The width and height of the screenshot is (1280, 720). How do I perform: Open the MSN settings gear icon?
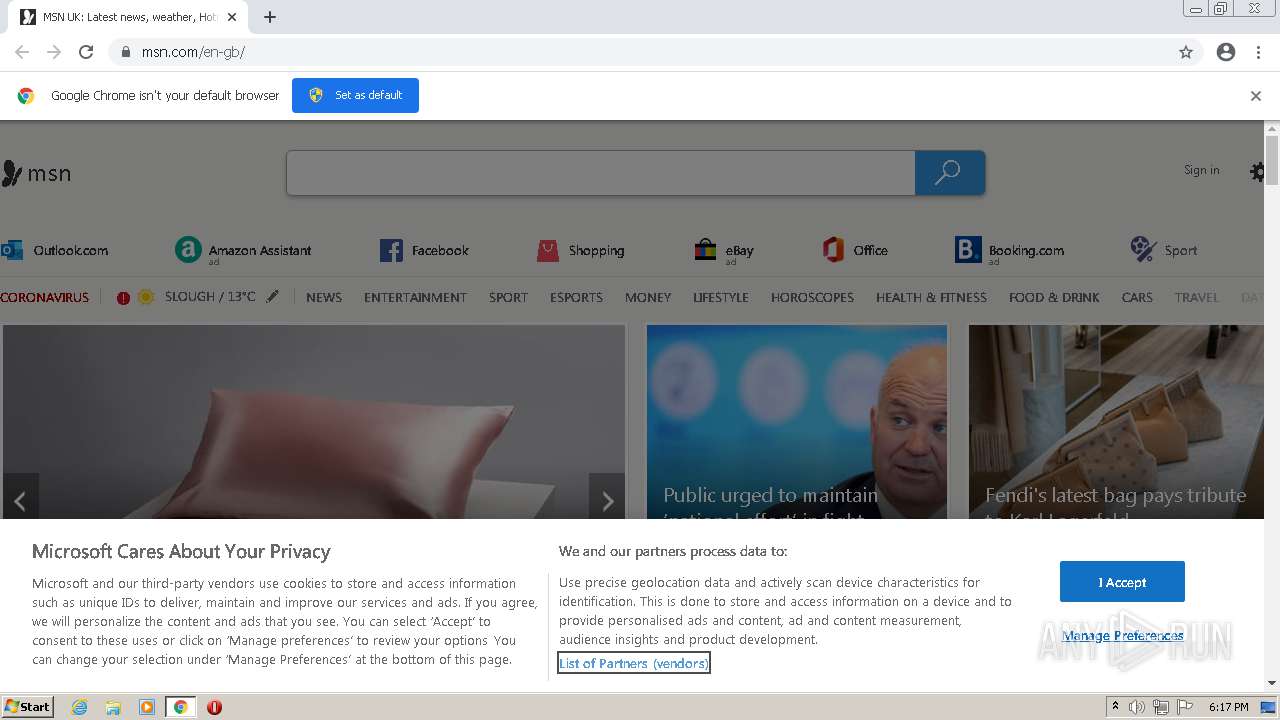(1258, 172)
